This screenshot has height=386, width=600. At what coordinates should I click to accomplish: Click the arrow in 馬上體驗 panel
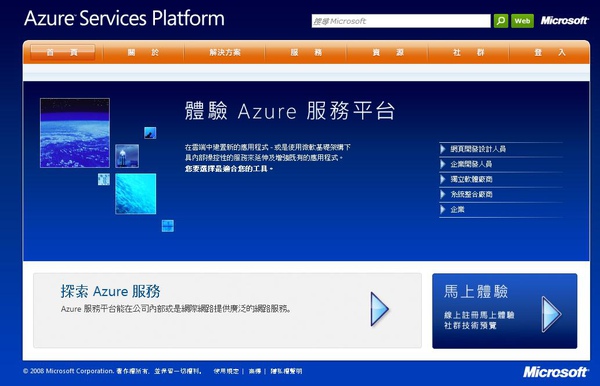(551, 314)
